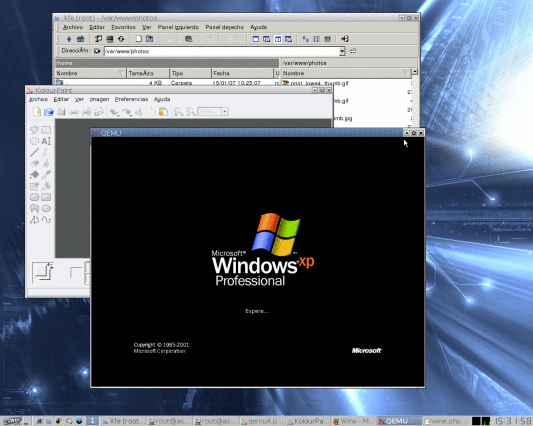533x426 pixels.
Task: Click the go button beside Dirección field
Action: pos(353,51)
